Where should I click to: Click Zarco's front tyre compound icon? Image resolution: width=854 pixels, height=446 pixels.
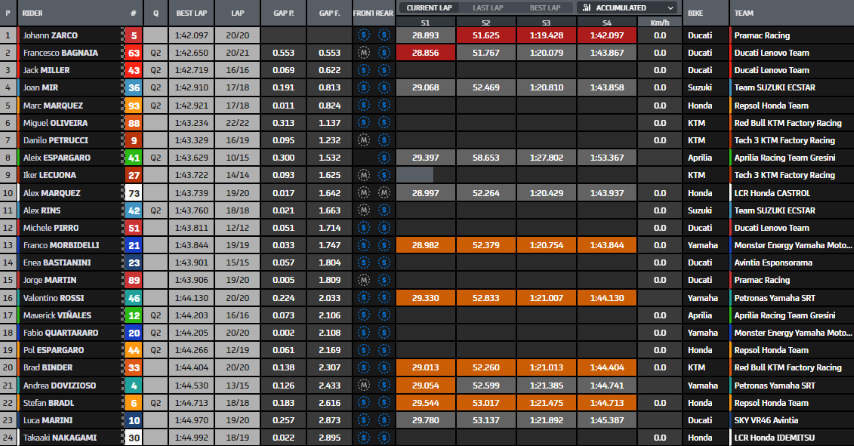[x=364, y=35]
